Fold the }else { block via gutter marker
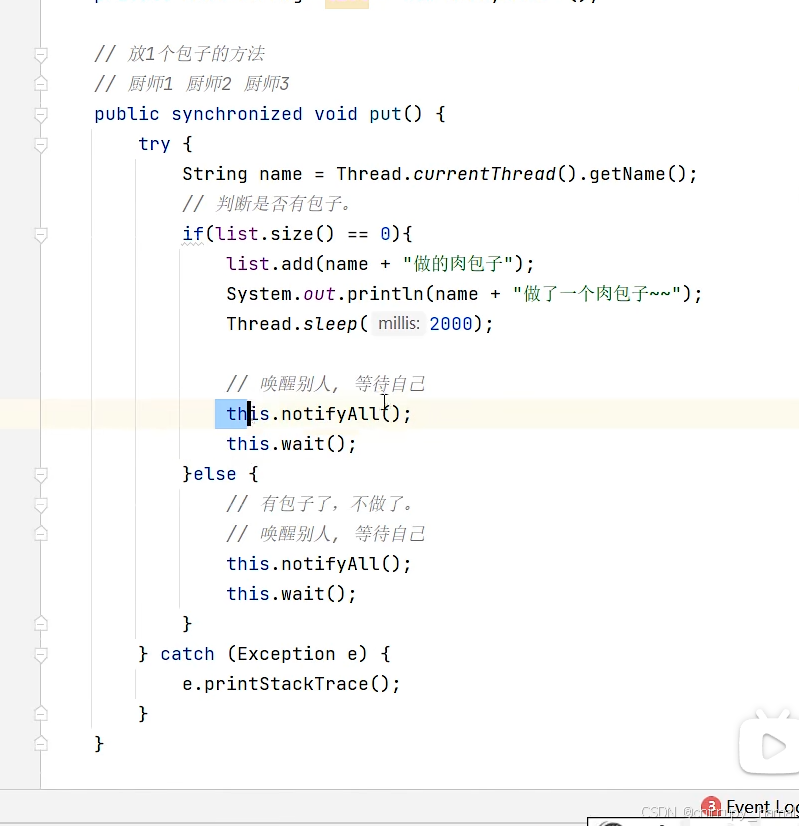 (x=41, y=475)
